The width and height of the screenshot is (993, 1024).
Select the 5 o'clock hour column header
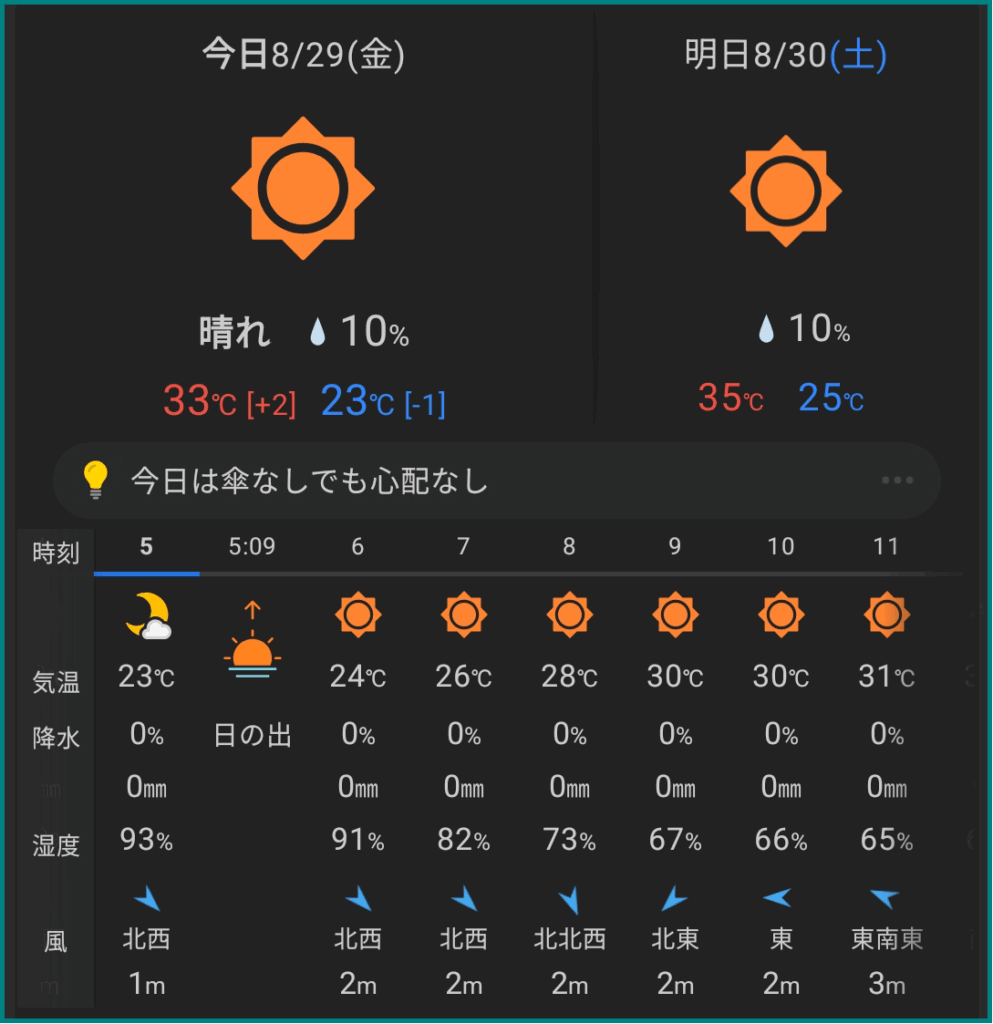coord(147,547)
